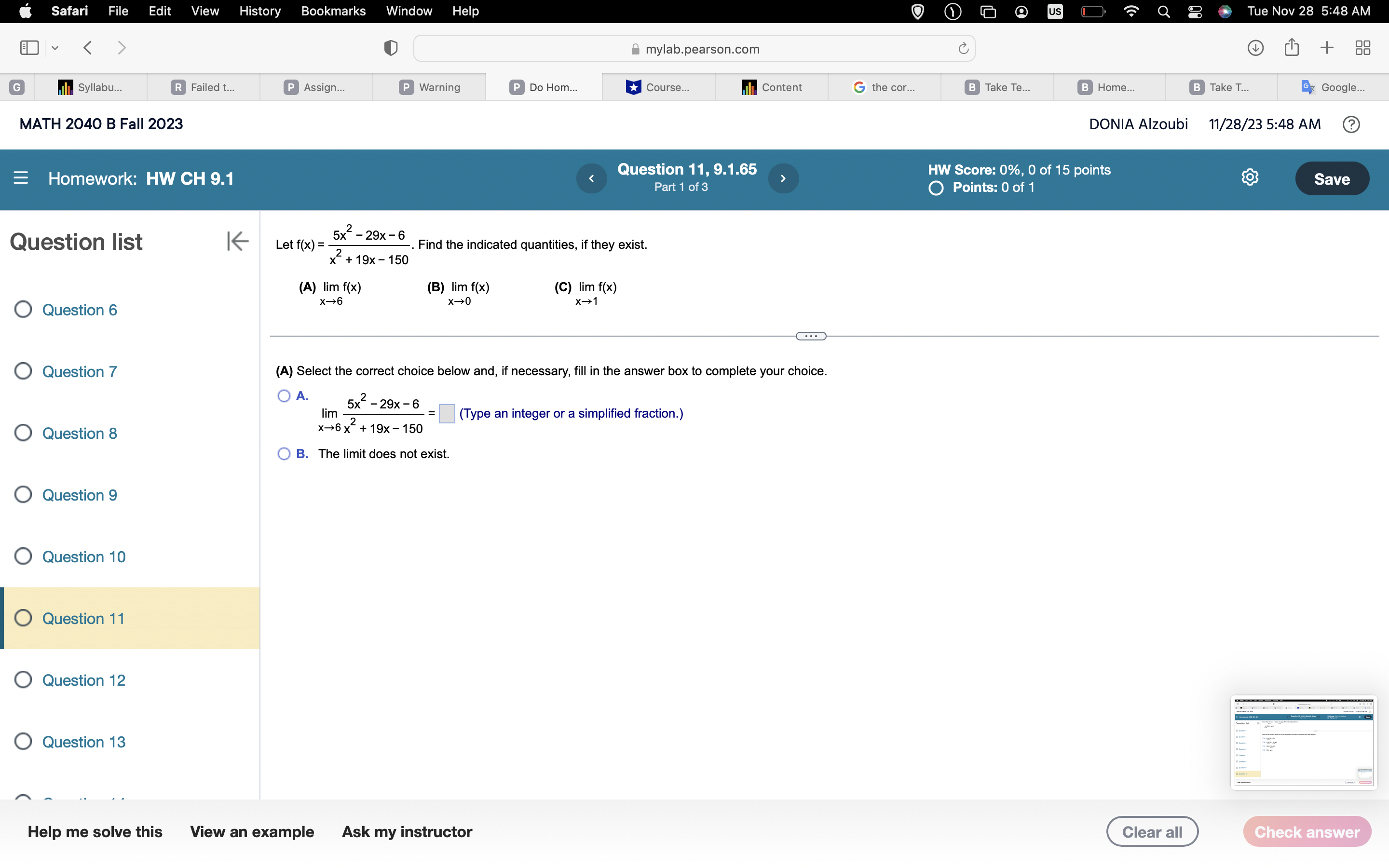
Task: Open the hamburger menu beside Homework
Action: coord(21,178)
